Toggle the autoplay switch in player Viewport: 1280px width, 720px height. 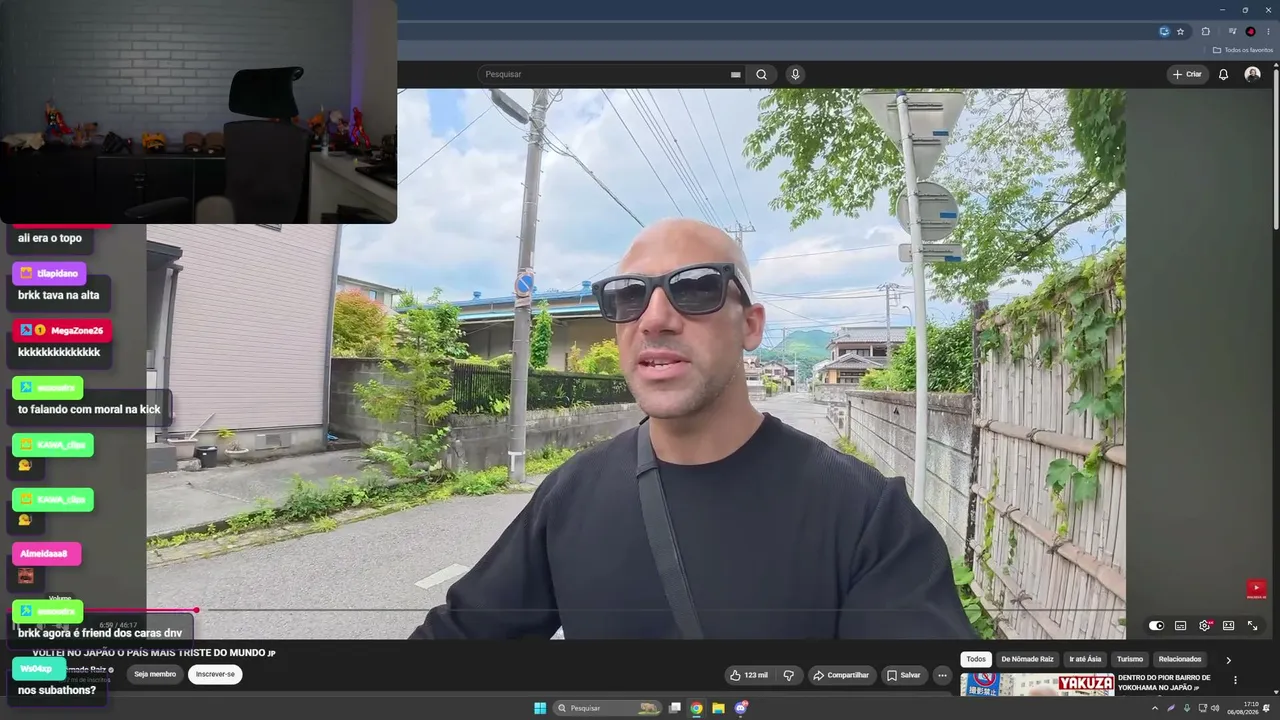pos(1157,626)
